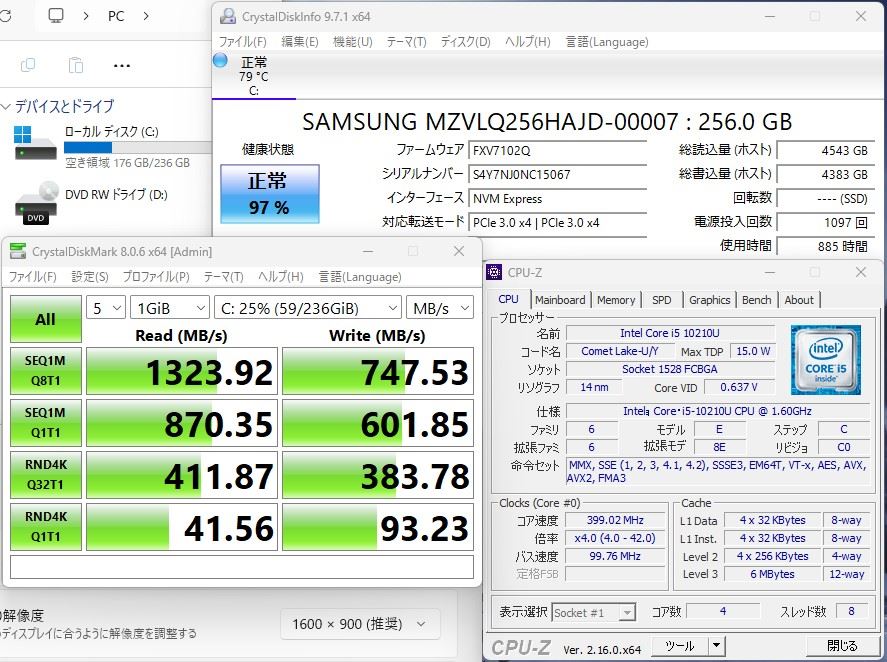Open the dropdown arrow next to CPU-Z tools button
This screenshot has height=662, width=887.
pyautogui.click(x=716, y=645)
